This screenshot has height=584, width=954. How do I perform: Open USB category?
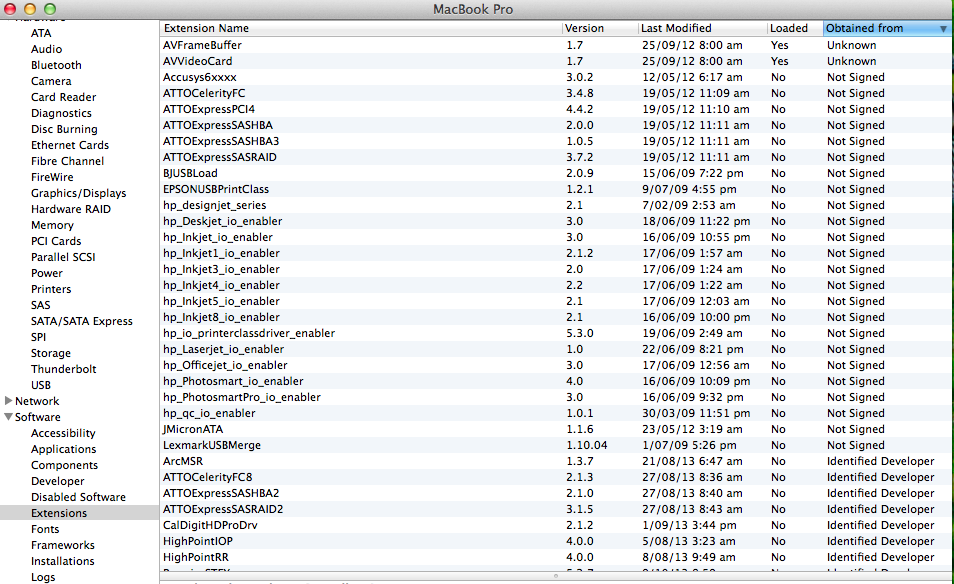point(41,385)
